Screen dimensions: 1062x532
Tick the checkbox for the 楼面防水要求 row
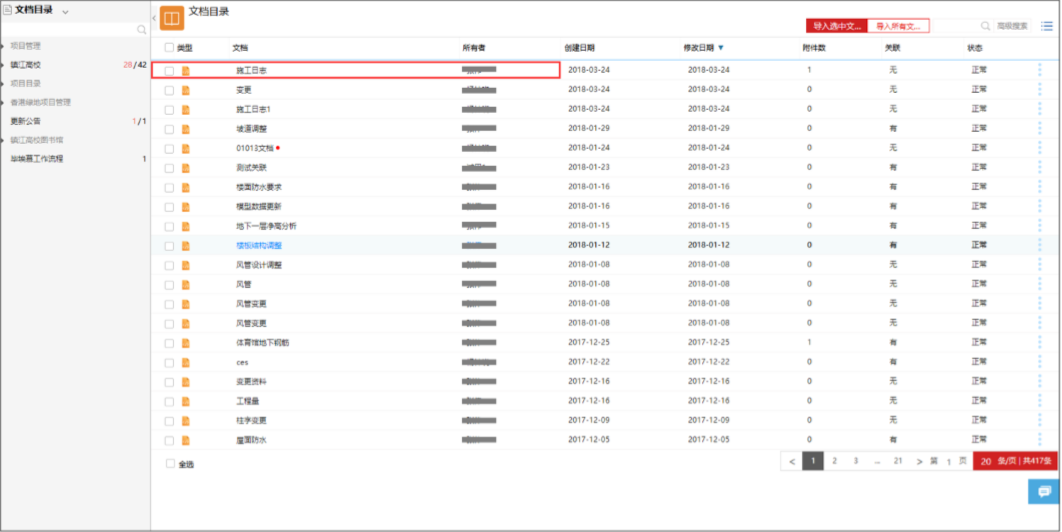click(x=169, y=188)
